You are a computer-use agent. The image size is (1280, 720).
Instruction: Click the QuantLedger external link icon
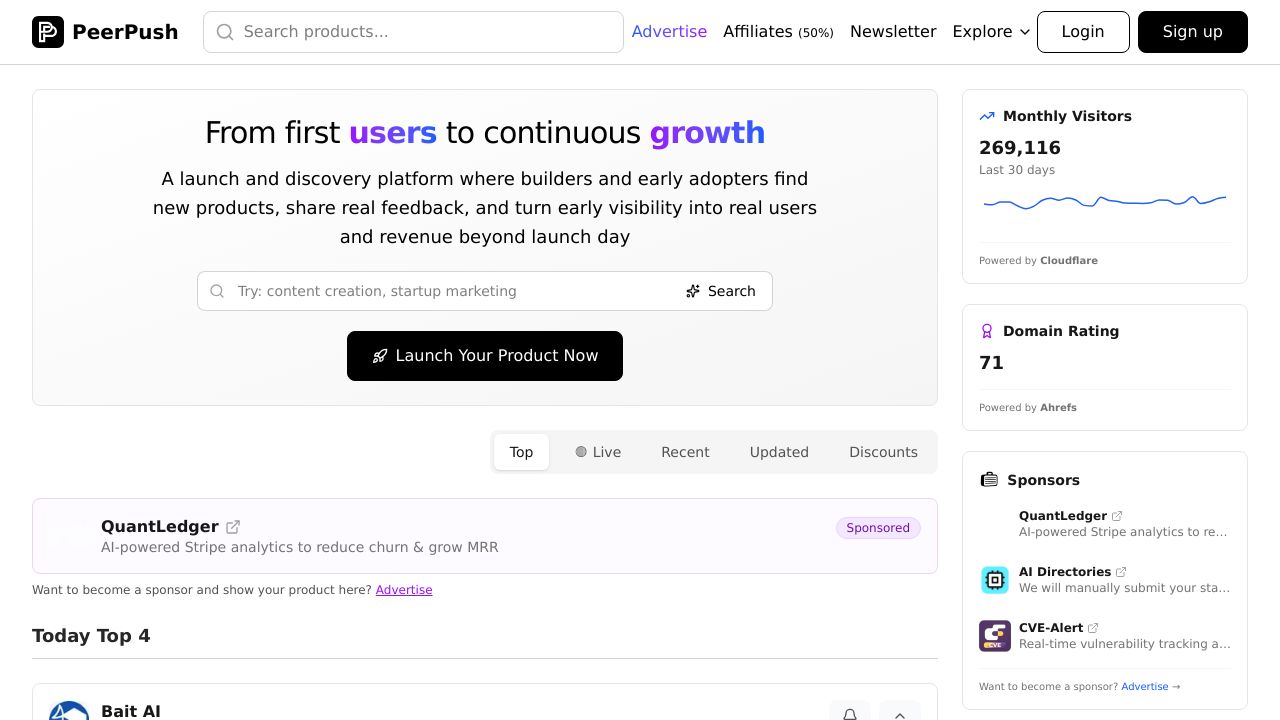click(233, 527)
